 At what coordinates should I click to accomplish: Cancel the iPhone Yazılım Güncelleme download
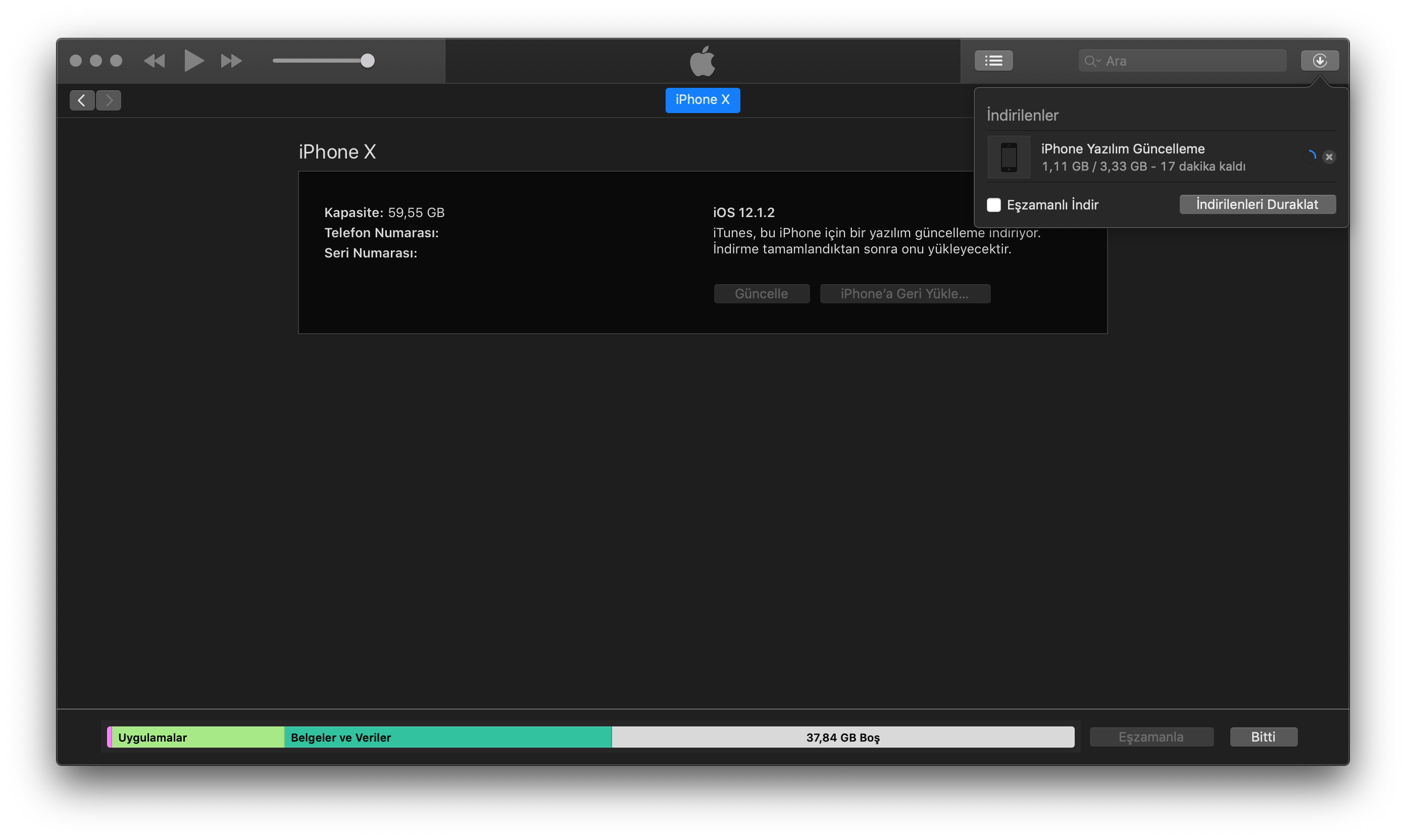pyautogui.click(x=1329, y=157)
